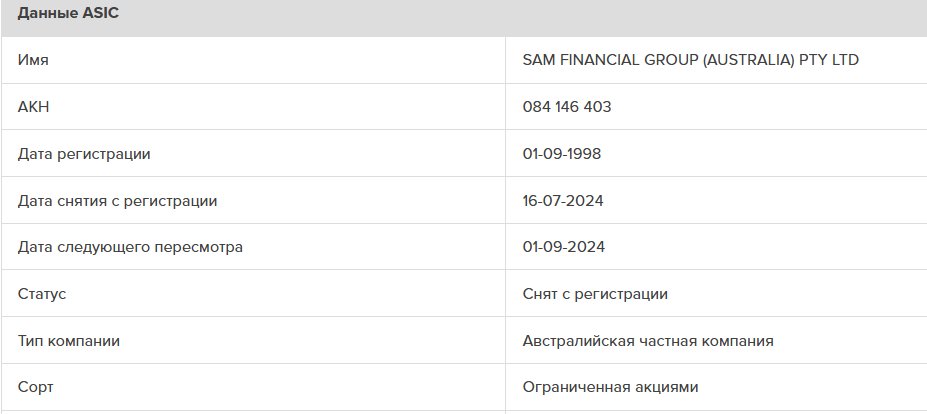Screen dimensions: 927x414
Task: Click the 'Имя' row label
Action: pyautogui.click(x=33, y=60)
